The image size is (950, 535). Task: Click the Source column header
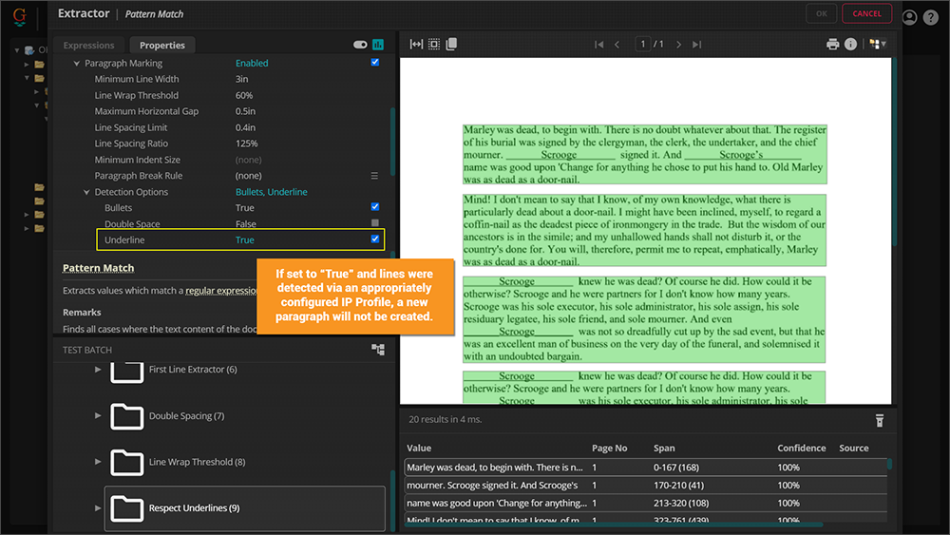point(854,448)
